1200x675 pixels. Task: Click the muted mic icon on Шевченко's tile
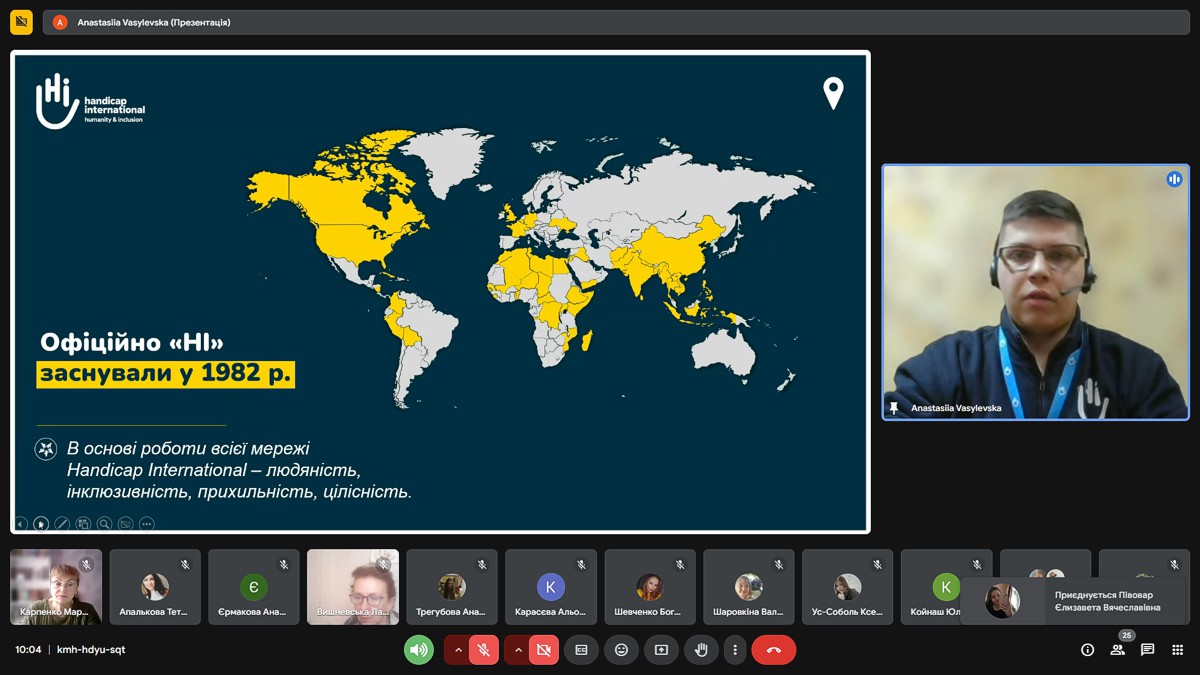coord(680,565)
